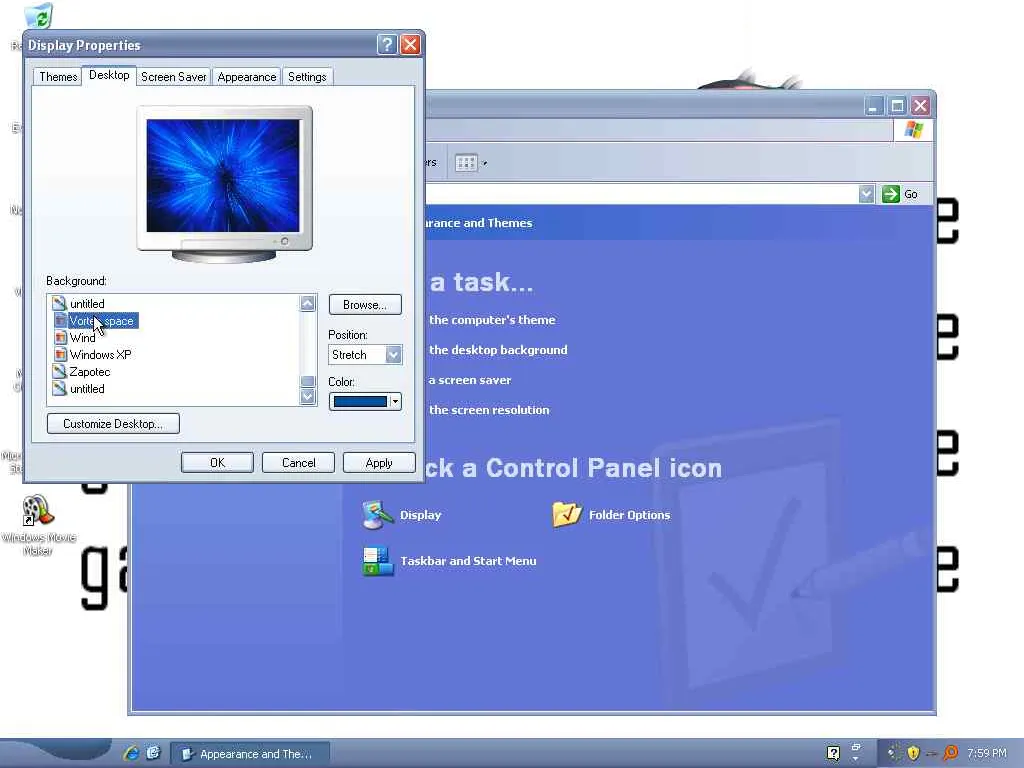Select the Desktop tab
Image resolution: width=1024 pixels, height=768 pixels.
click(109, 75)
